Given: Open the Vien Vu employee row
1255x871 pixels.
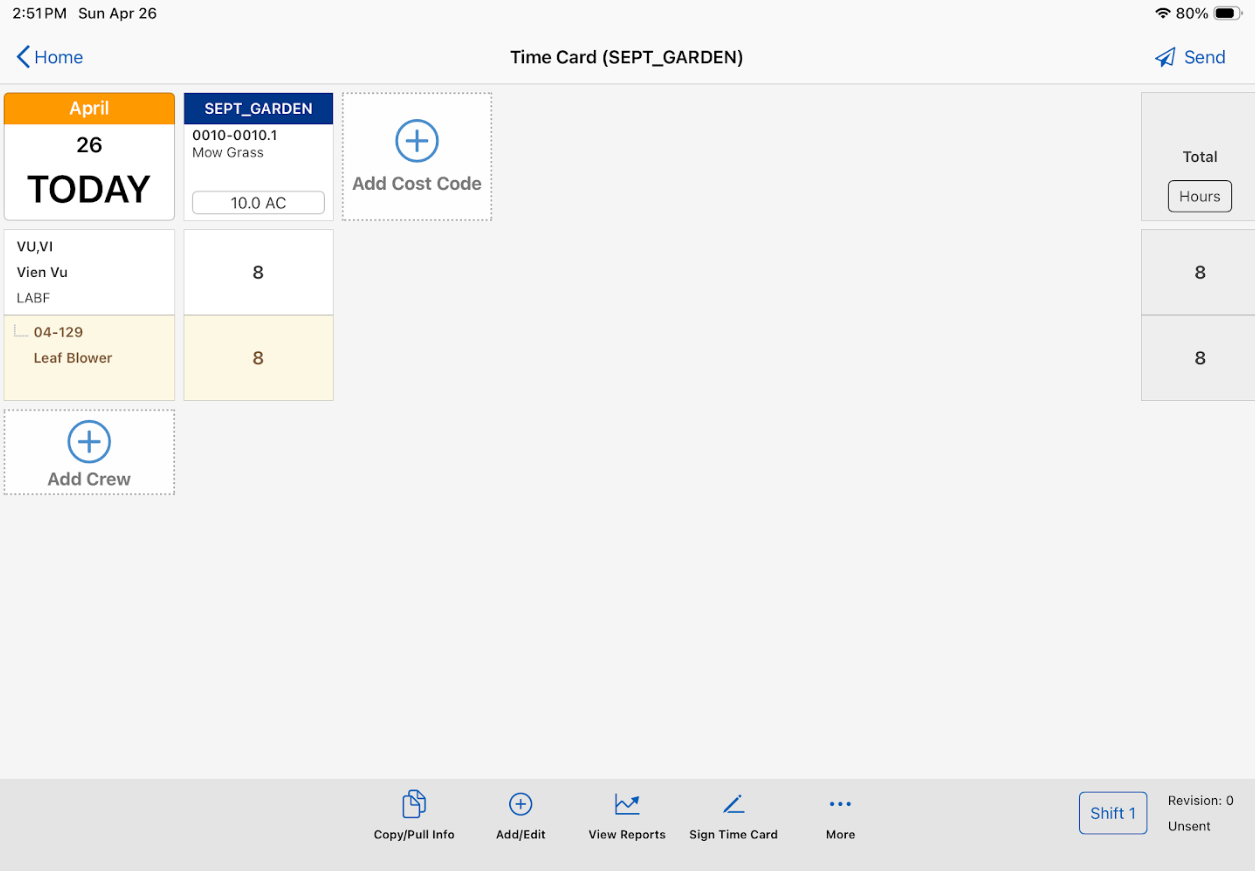Looking at the screenshot, I should (89, 272).
